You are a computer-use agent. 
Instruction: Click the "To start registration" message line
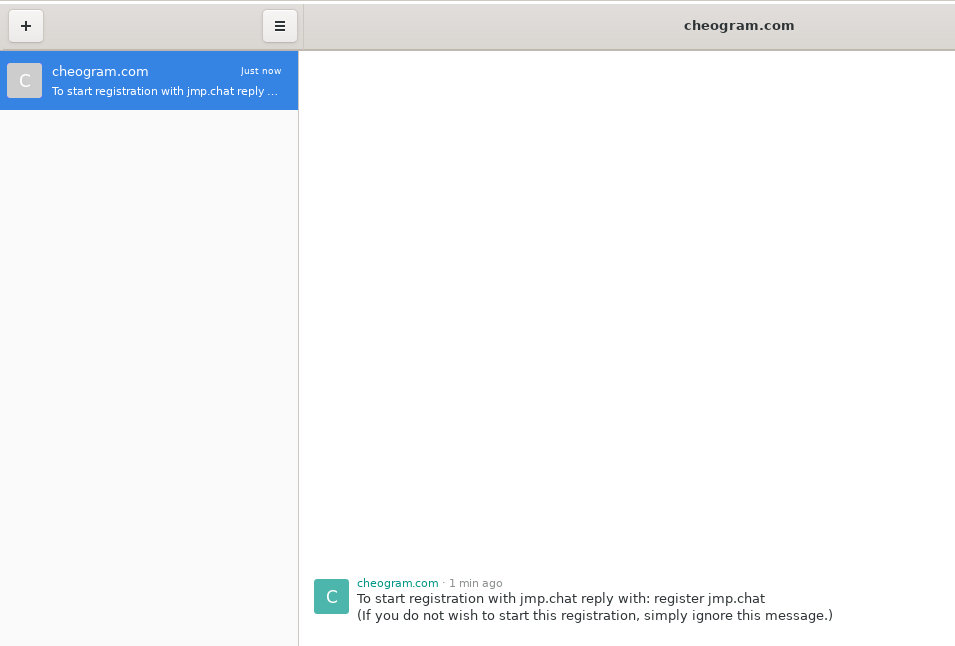[500, 599]
